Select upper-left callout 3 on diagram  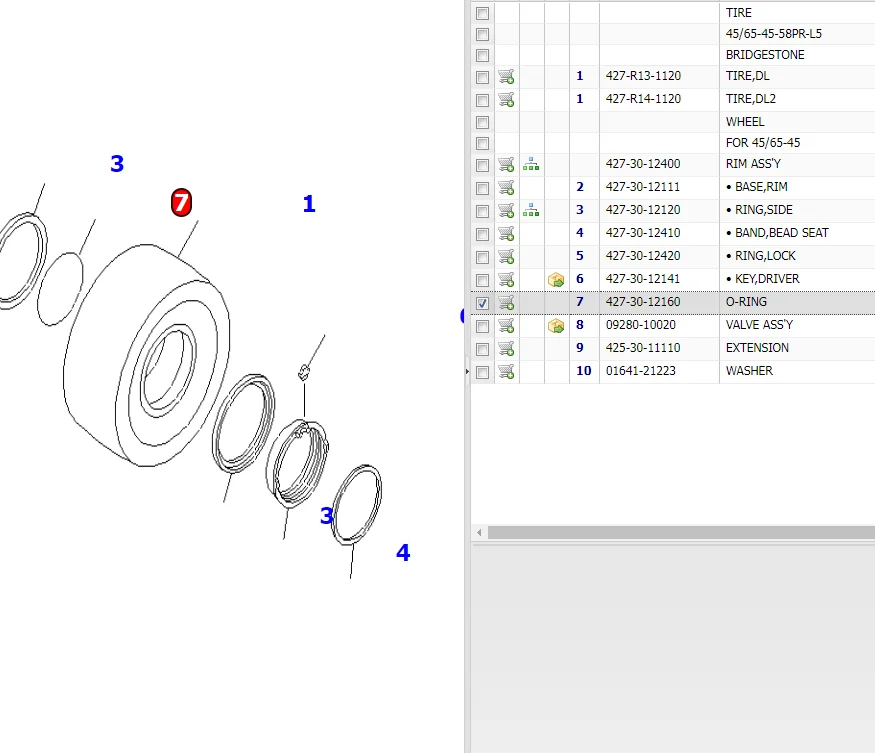point(117,164)
